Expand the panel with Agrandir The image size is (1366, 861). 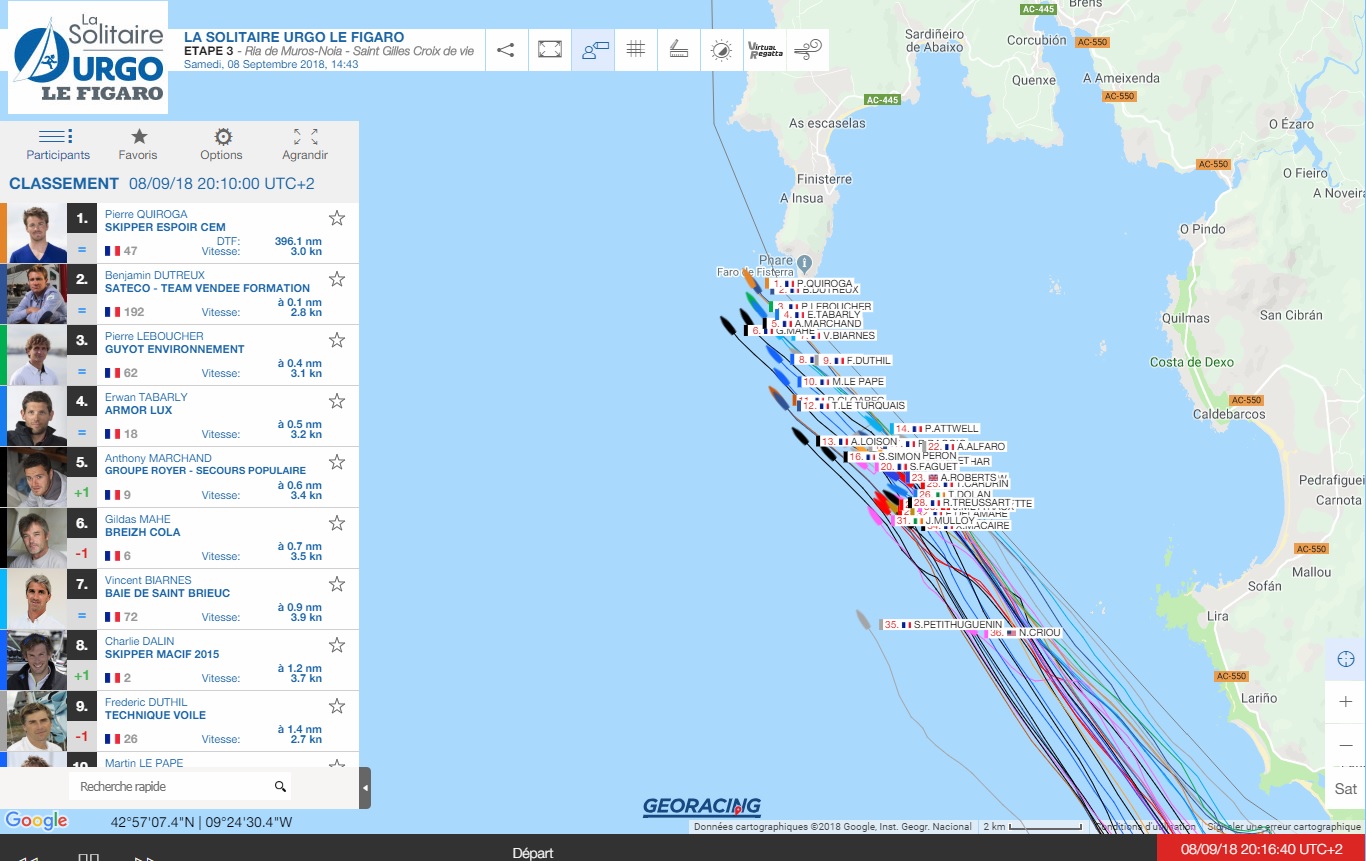[305, 144]
